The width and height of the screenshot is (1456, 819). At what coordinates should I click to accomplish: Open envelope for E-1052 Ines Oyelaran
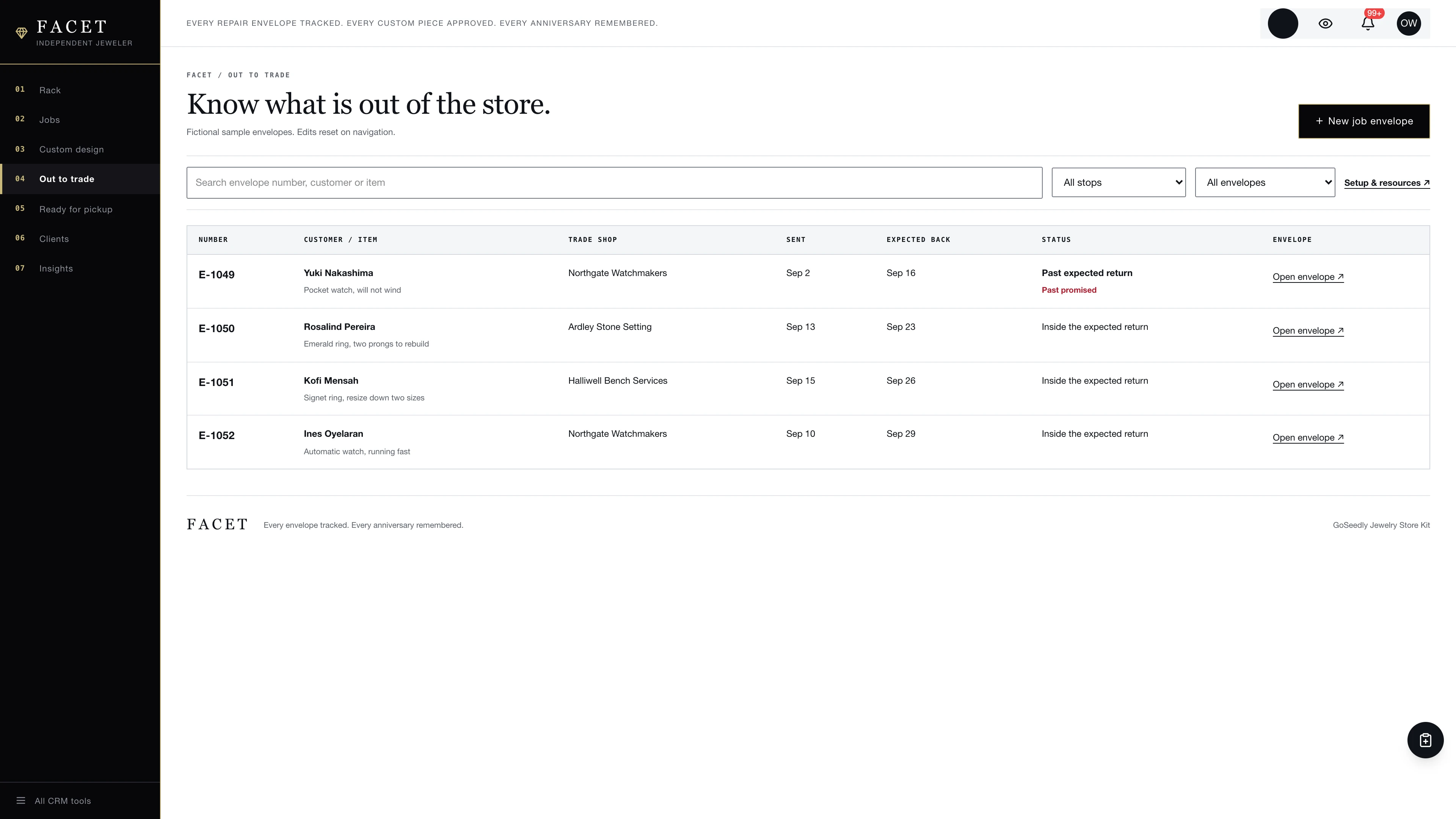coord(1308,438)
